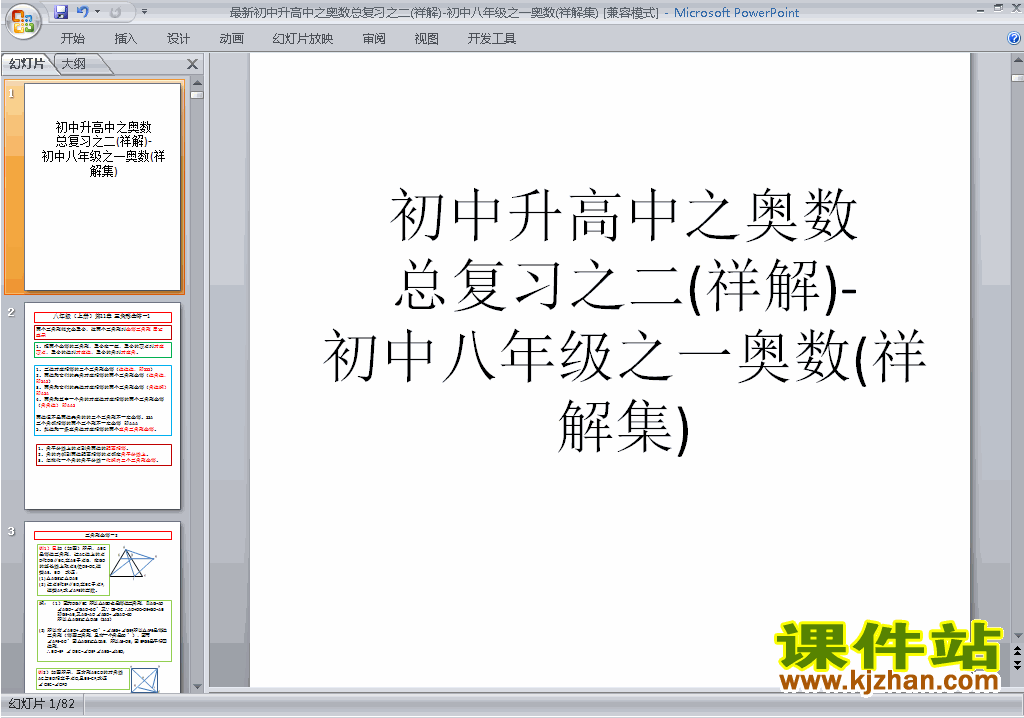Select slide 1 thumbnail in the pane

coord(103,186)
